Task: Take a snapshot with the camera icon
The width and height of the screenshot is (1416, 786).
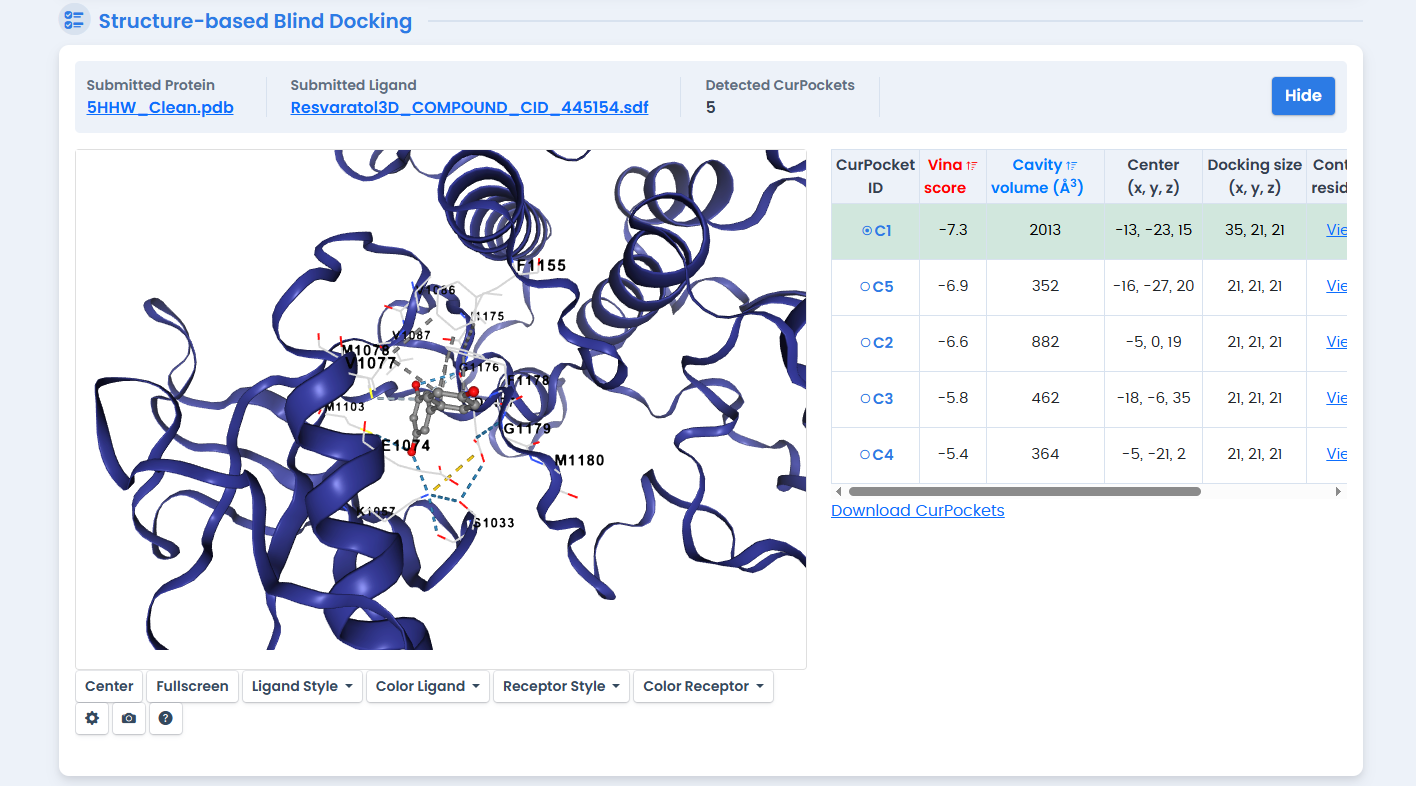Action: [x=129, y=718]
